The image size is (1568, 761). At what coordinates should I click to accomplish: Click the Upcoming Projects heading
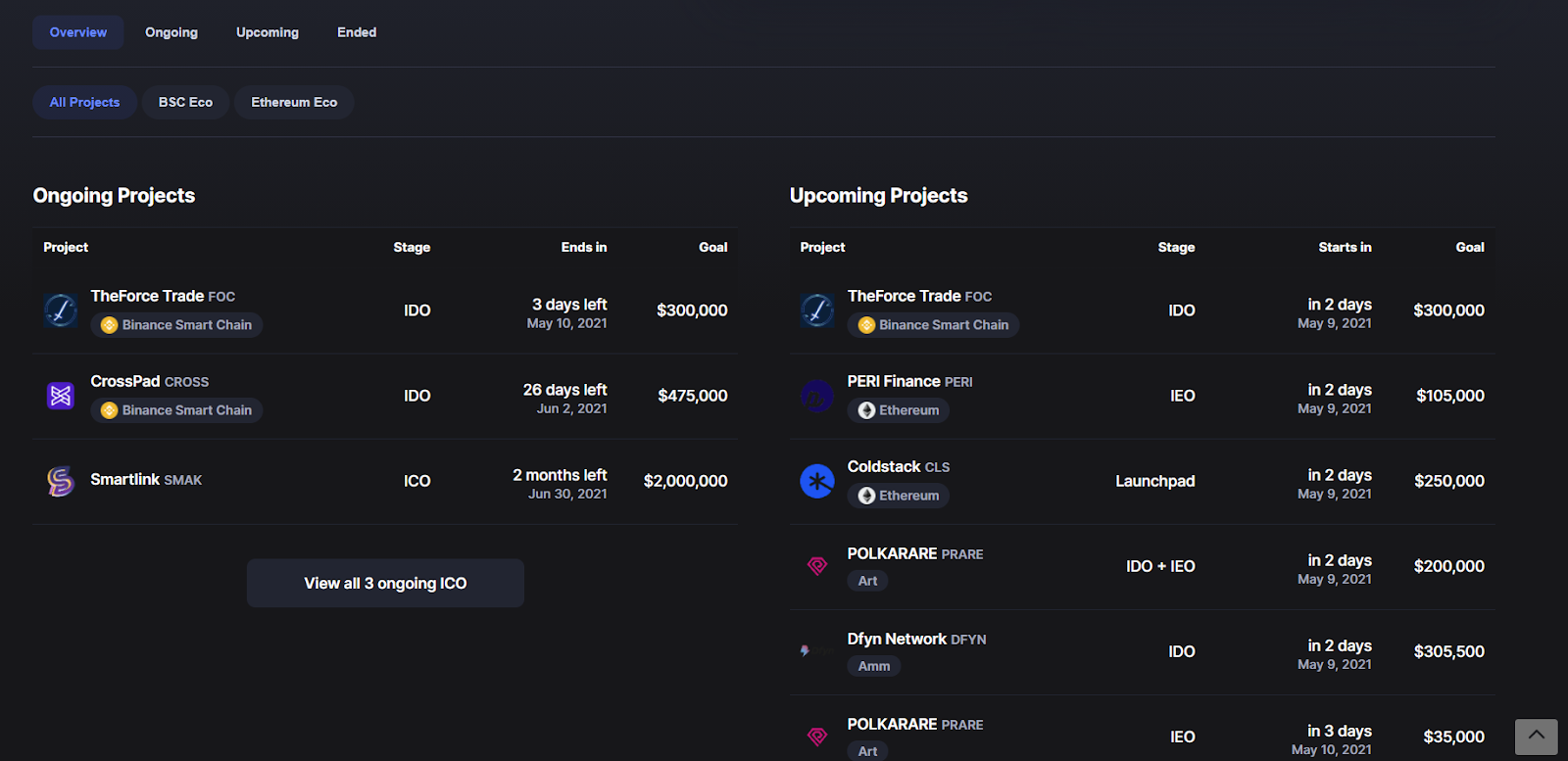879,195
